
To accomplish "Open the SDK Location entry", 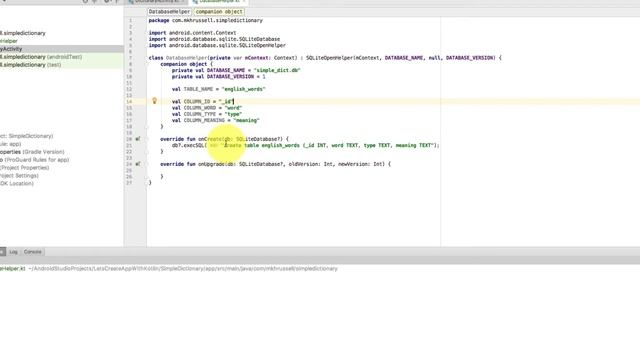I will pos(17,183).
